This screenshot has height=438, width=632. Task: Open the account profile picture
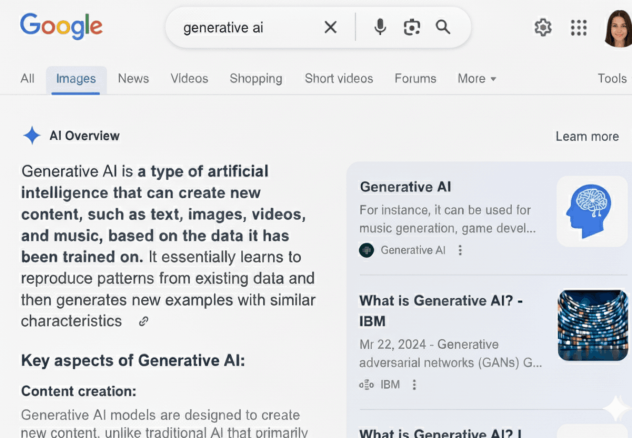coord(617,27)
